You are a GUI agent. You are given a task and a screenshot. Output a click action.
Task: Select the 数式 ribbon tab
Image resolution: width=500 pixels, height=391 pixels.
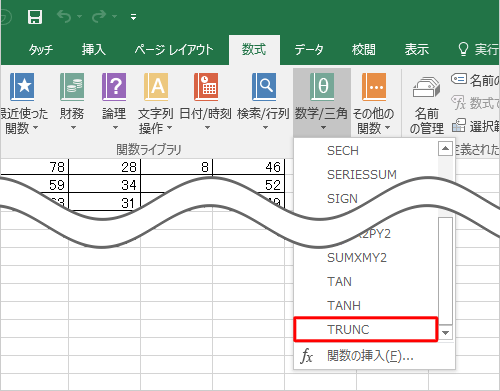254,50
